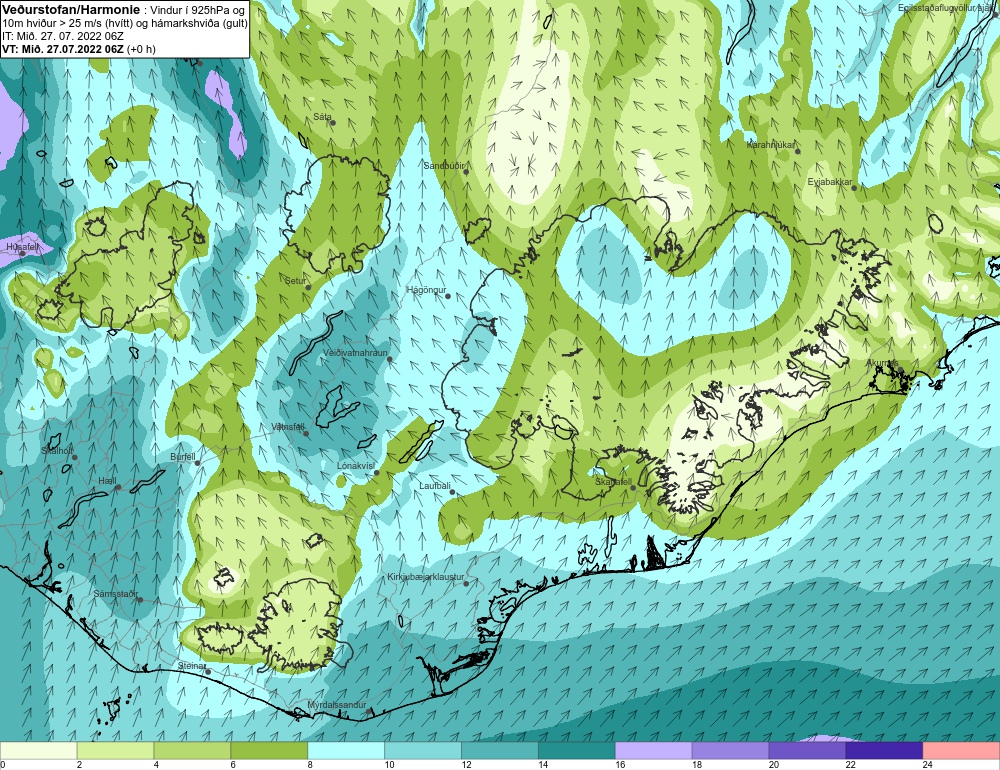Click the 0–2 m/s pale yellow legend swatch
The height and width of the screenshot is (770, 1000).
(38, 750)
